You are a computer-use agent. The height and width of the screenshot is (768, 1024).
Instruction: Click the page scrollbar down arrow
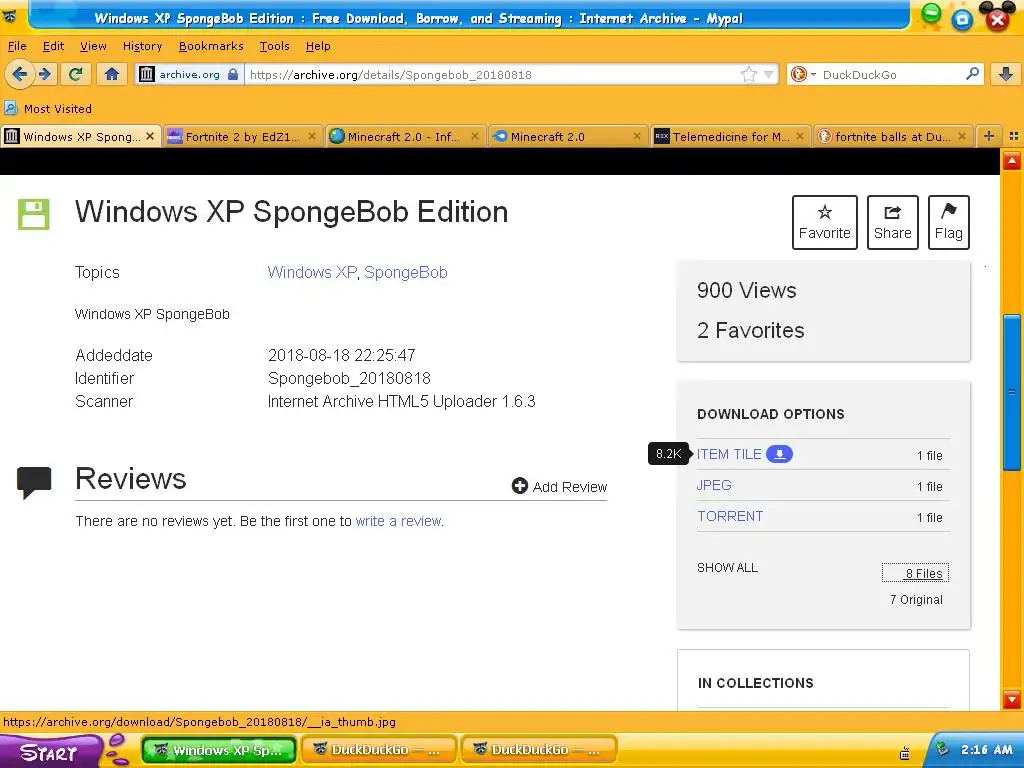pyautogui.click(x=1012, y=698)
